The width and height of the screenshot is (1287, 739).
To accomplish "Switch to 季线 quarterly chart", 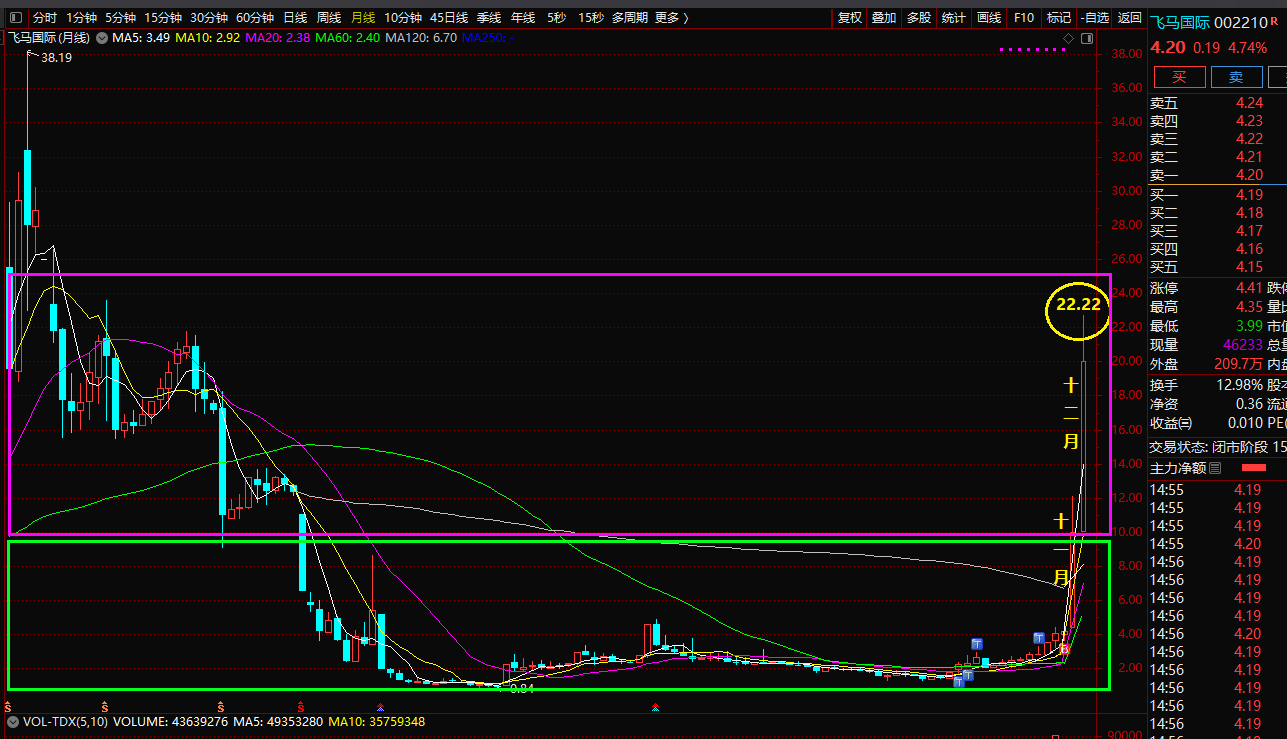I will 489,18.
